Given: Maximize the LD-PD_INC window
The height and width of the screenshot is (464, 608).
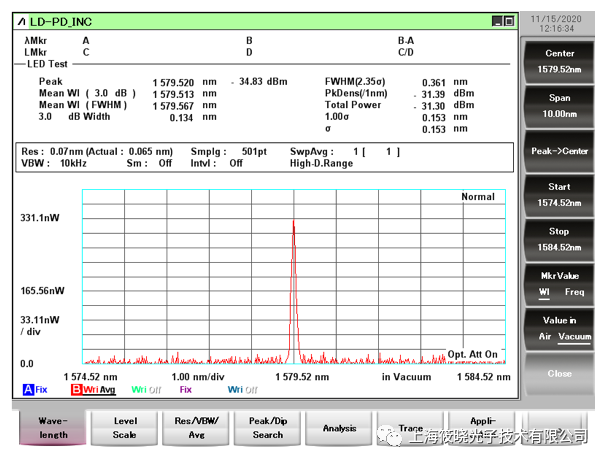Looking at the screenshot, I should (x=509, y=21).
